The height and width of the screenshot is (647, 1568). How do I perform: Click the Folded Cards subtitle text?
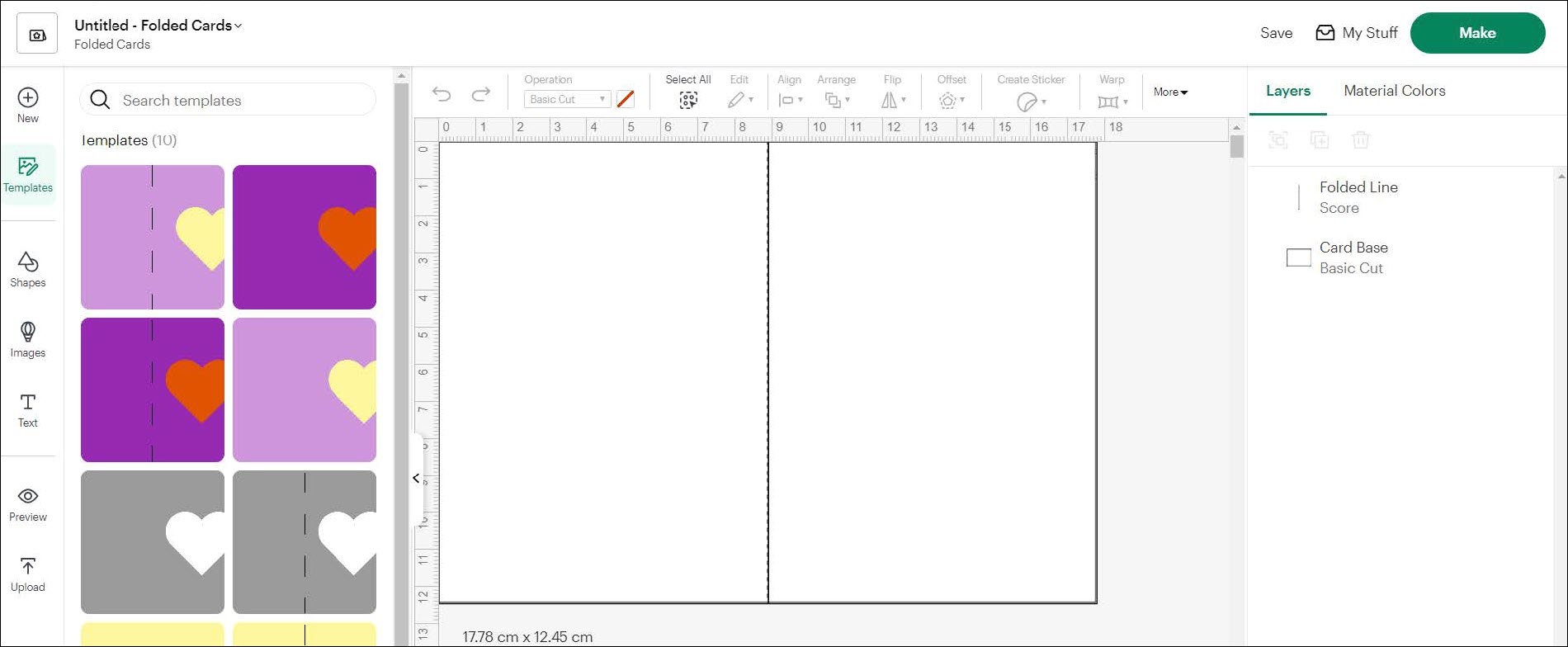tap(112, 45)
